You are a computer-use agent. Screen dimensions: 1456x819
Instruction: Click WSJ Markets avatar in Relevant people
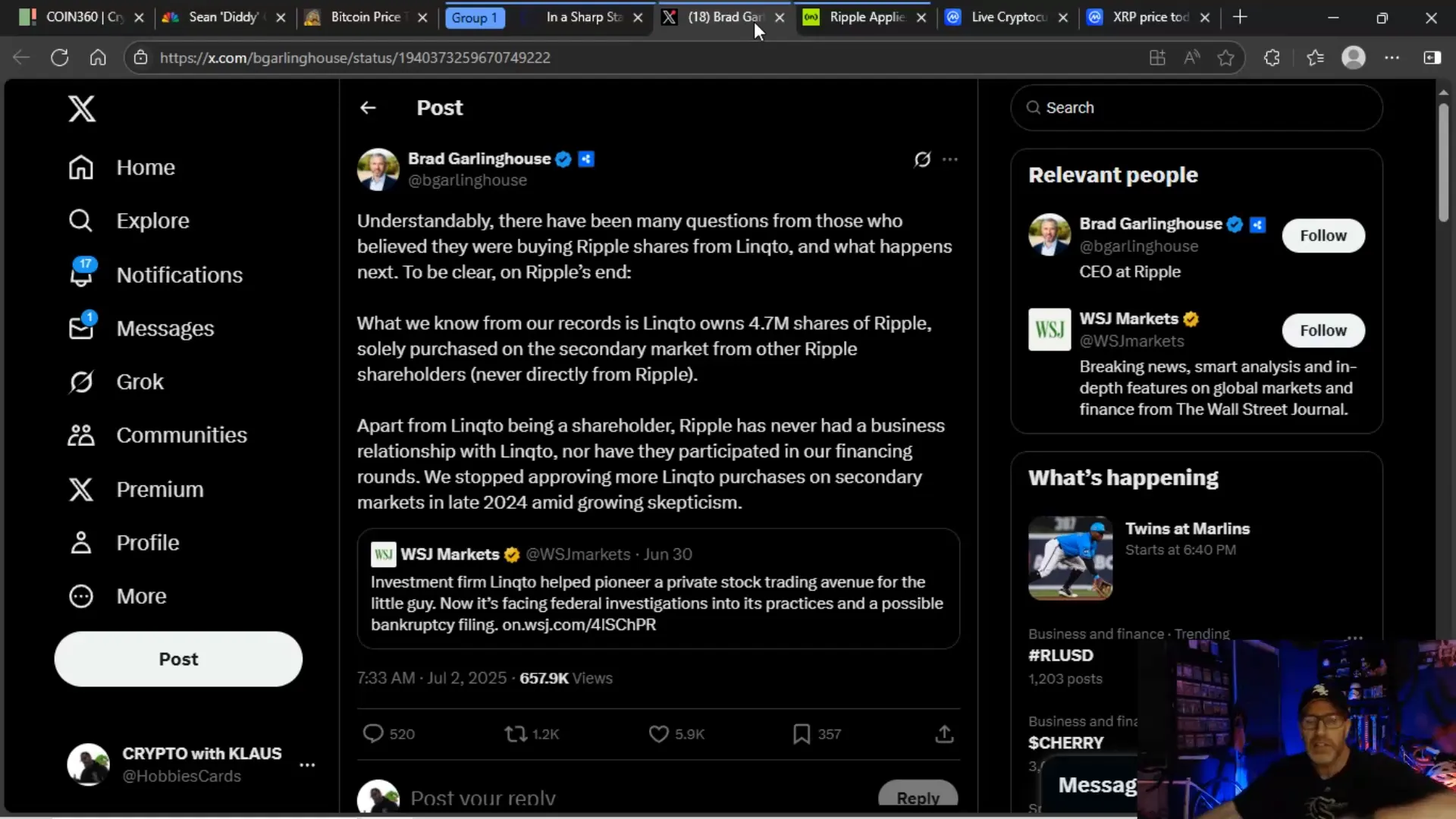(1050, 329)
